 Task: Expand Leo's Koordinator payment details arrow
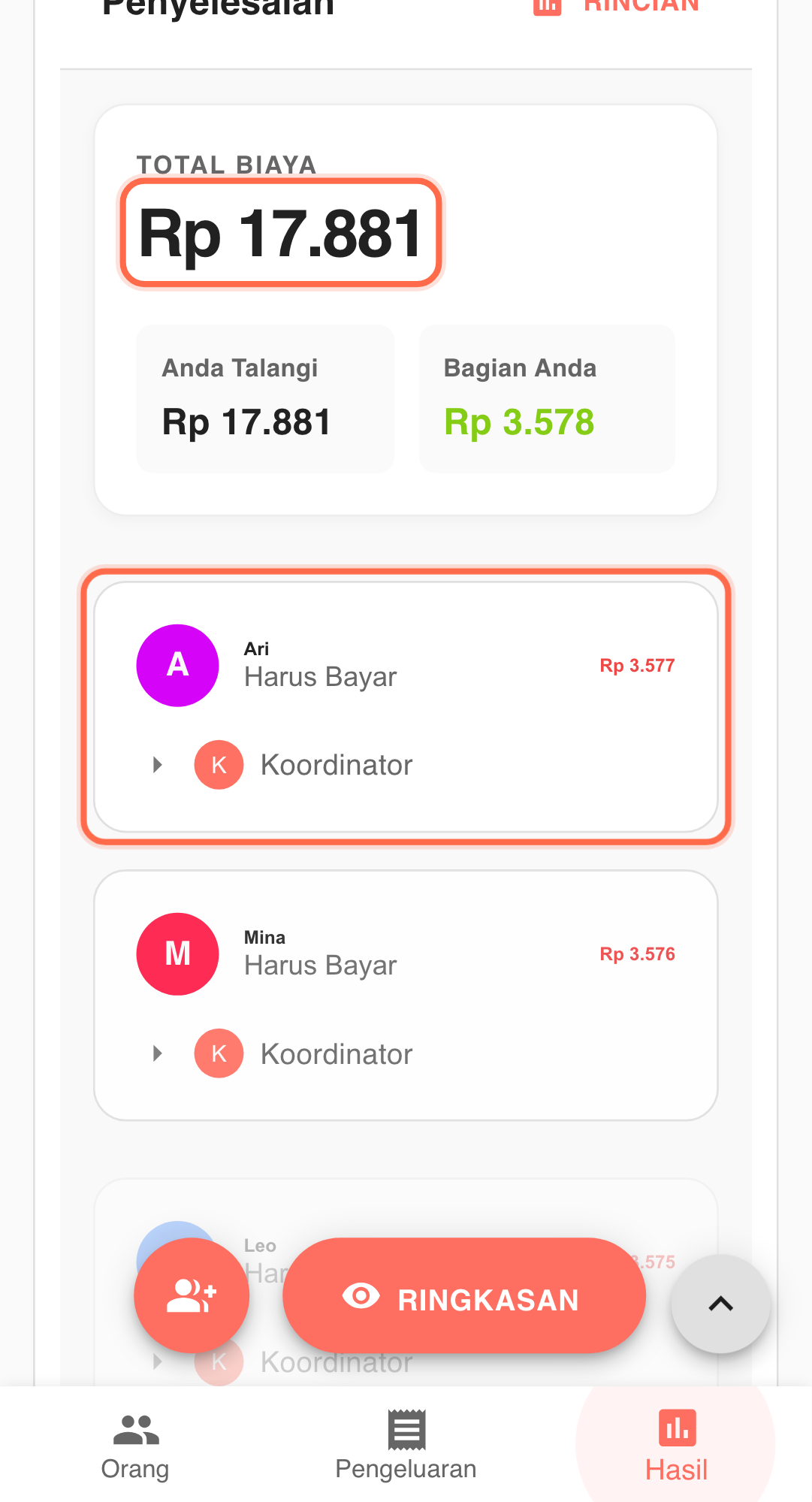click(x=158, y=1361)
